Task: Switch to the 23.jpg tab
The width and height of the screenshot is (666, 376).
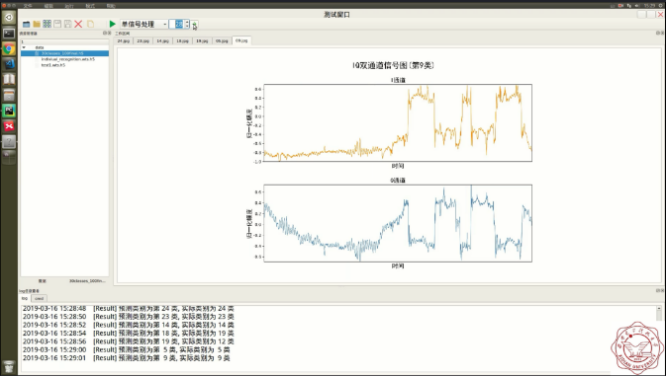Action: coord(143,41)
